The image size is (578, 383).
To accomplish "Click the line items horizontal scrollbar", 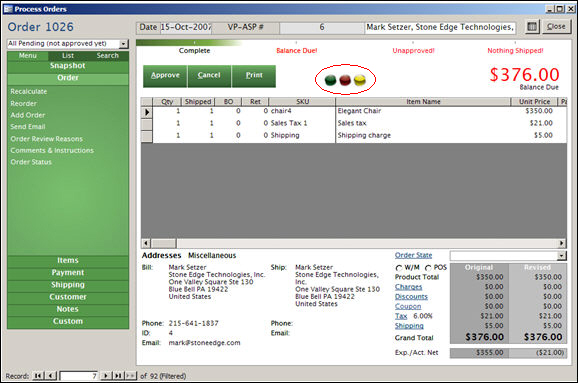I will coord(354,243).
